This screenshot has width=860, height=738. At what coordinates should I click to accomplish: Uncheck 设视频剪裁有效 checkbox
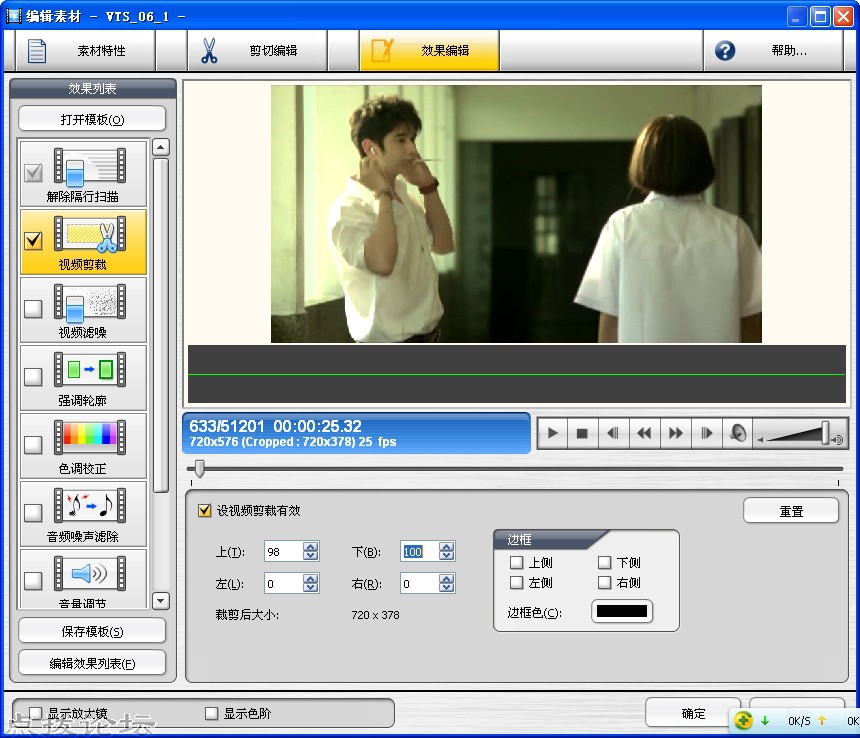tap(204, 510)
